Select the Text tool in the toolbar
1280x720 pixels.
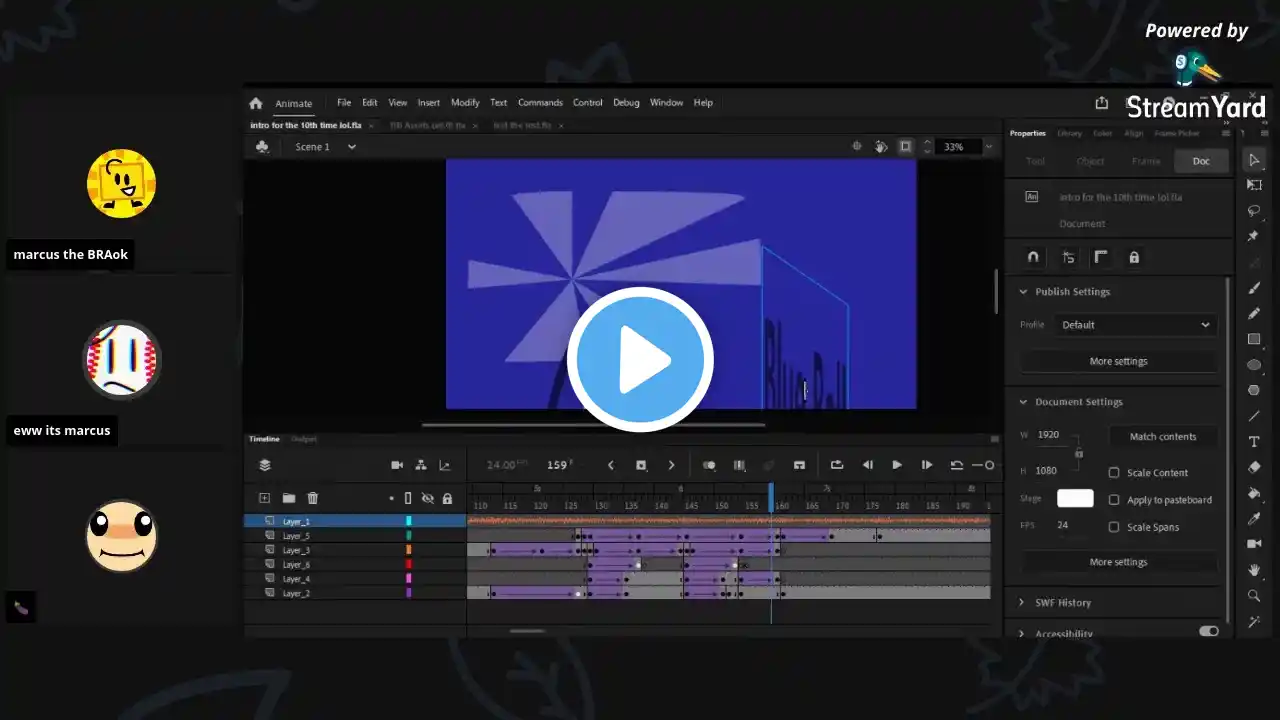[x=1254, y=442]
